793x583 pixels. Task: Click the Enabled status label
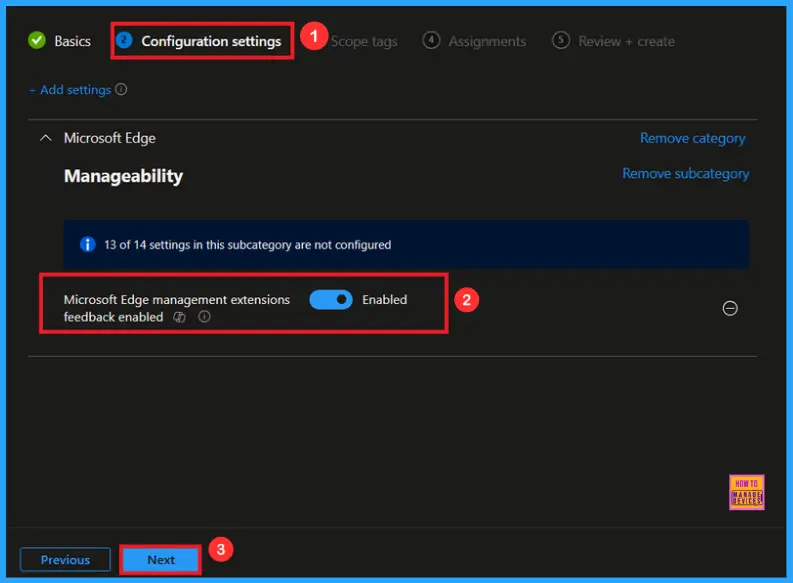pyautogui.click(x=384, y=300)
